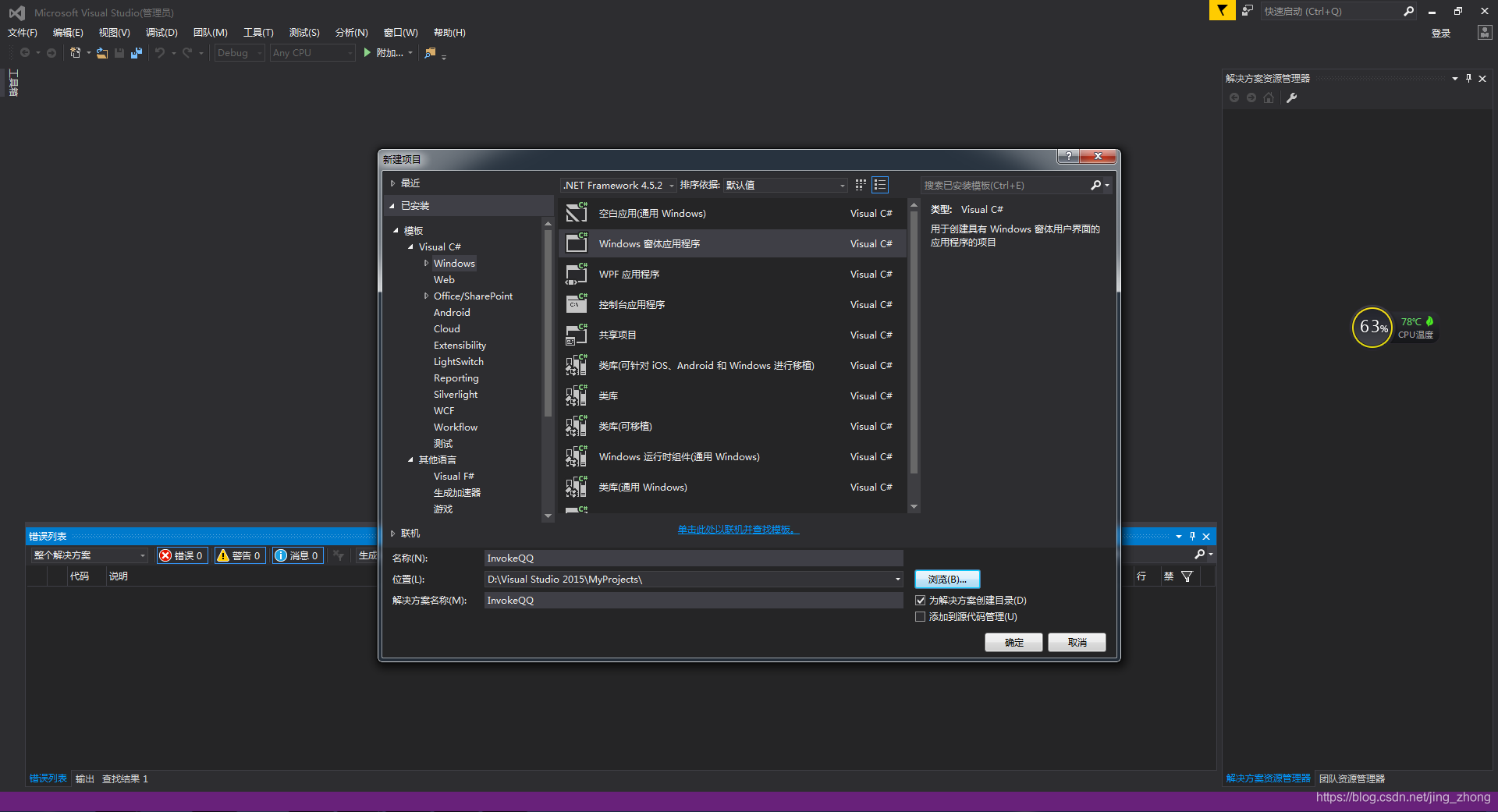Toggle the warnings 0 filter button

coord(240,555)
